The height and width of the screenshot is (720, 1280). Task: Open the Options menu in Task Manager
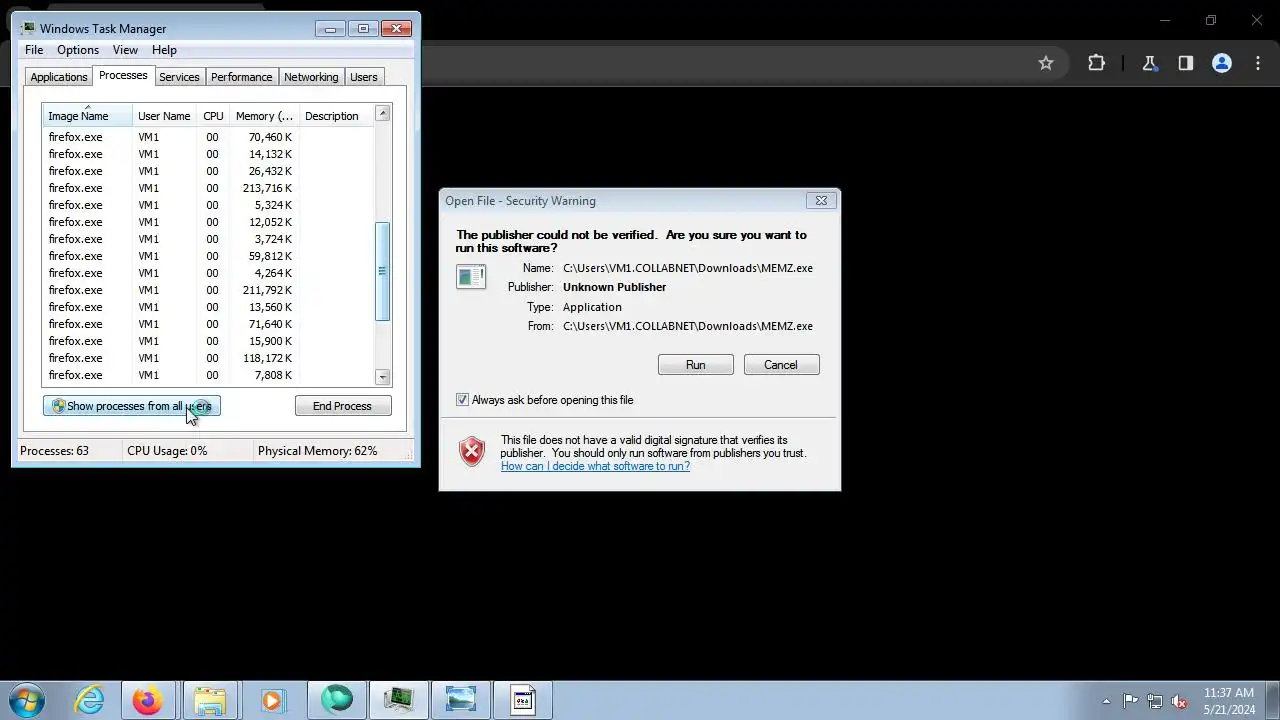point(77,50)
